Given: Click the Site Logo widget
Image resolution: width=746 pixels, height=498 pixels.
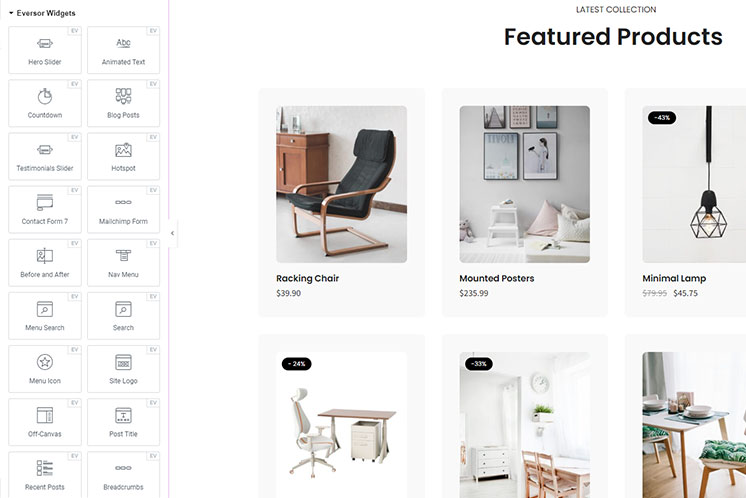Looking at the screenshot, I should [x=123, y=369].
